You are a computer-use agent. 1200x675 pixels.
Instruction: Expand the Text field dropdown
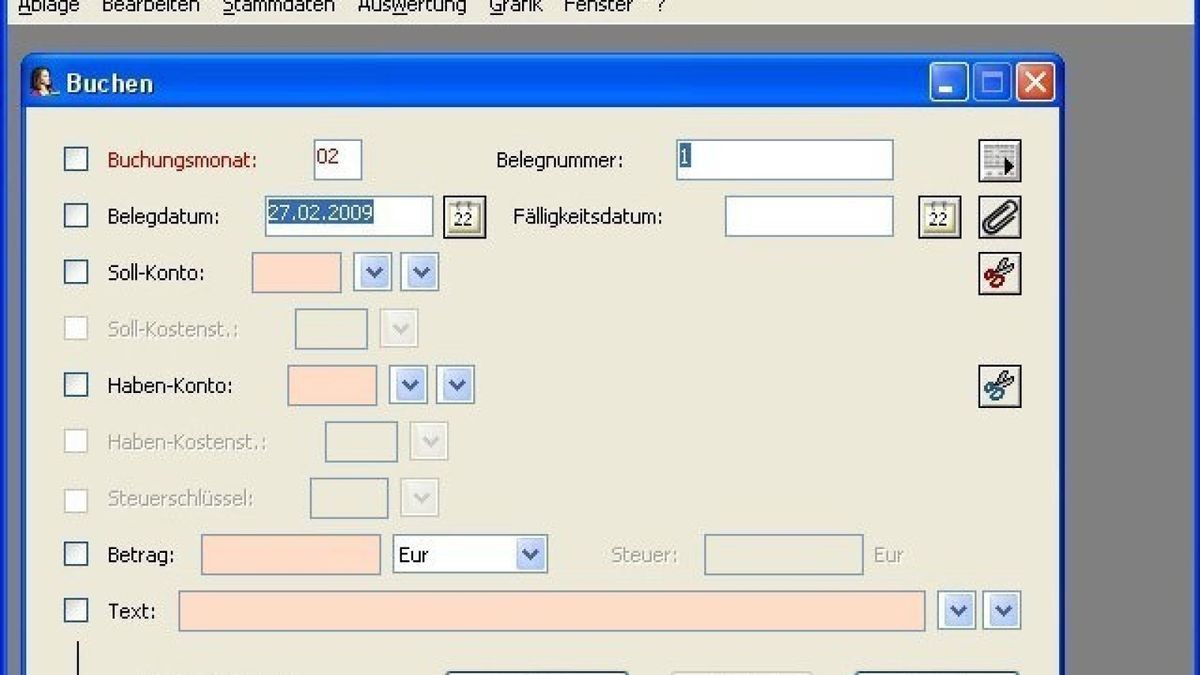point(956,610)
